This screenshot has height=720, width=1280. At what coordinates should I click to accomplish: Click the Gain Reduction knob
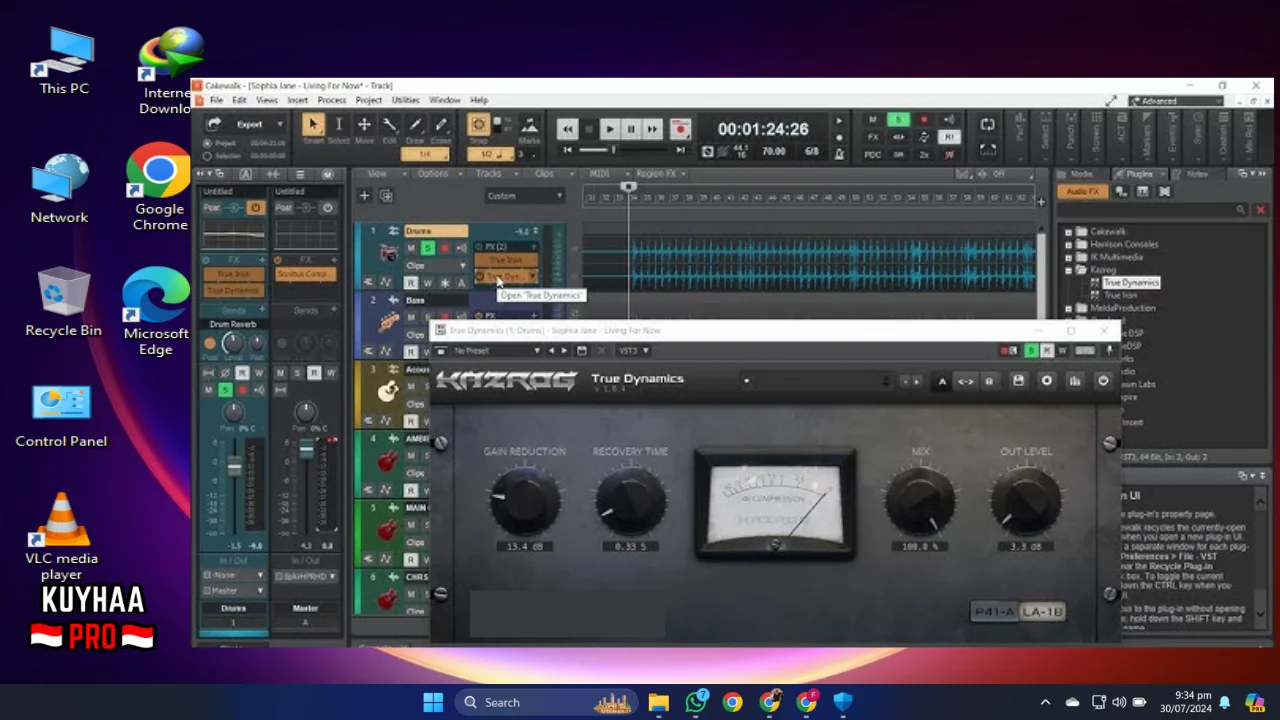click(x=524, y=499)
